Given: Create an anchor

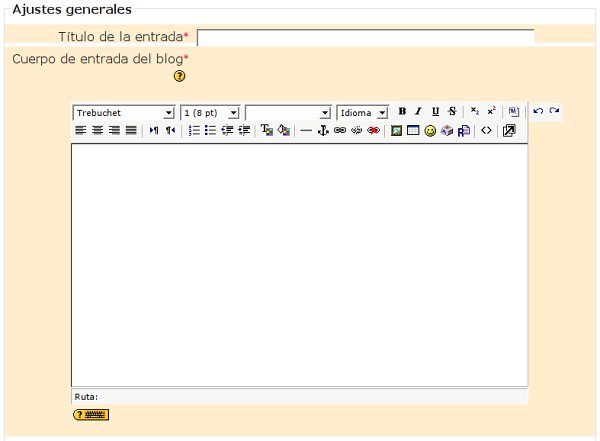Looking at the screenshot, I should tap(323, 131).
